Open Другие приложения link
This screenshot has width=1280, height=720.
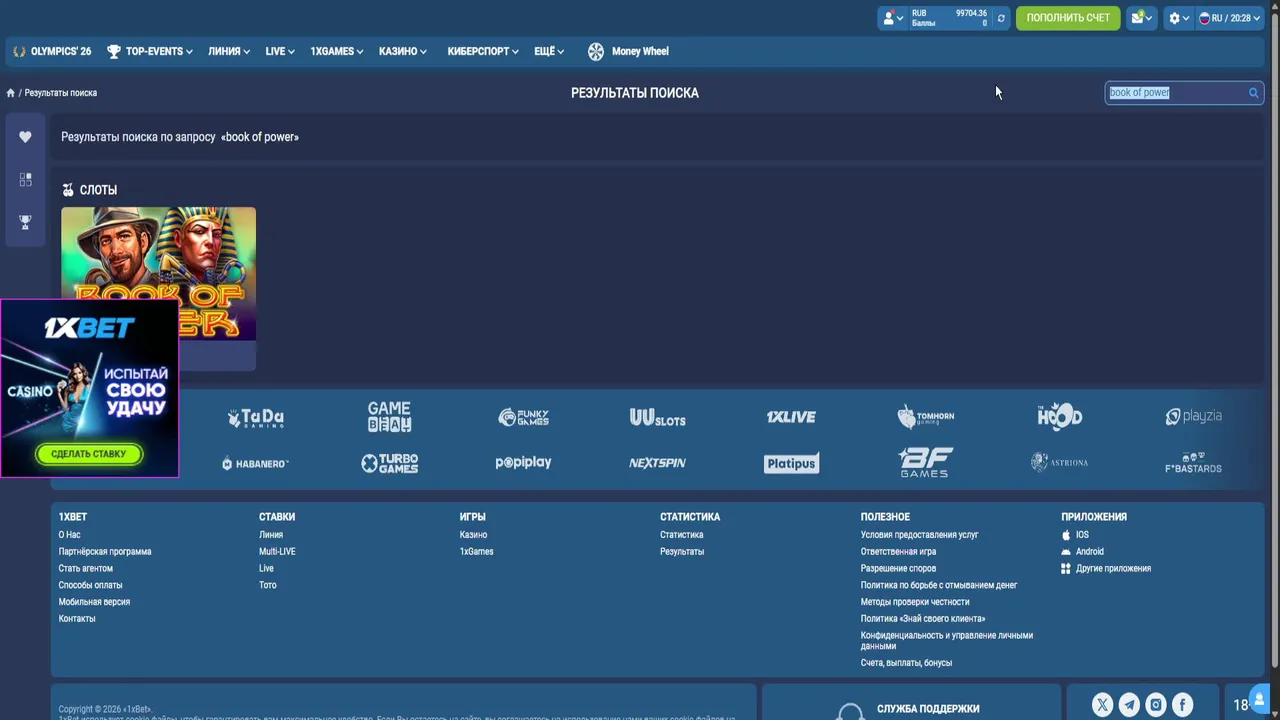click(x=1106, y=569)
